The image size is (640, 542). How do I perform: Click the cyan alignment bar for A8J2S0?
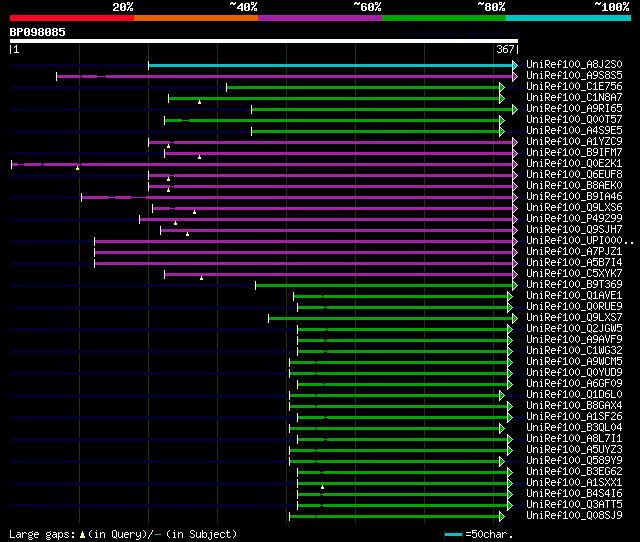[331, 65]
